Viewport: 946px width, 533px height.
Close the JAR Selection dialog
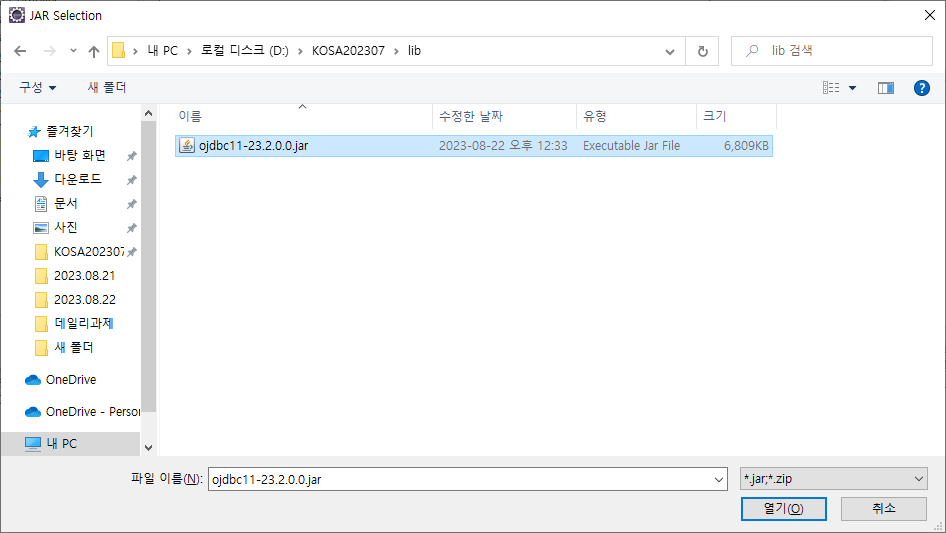(x=930, y=15)
